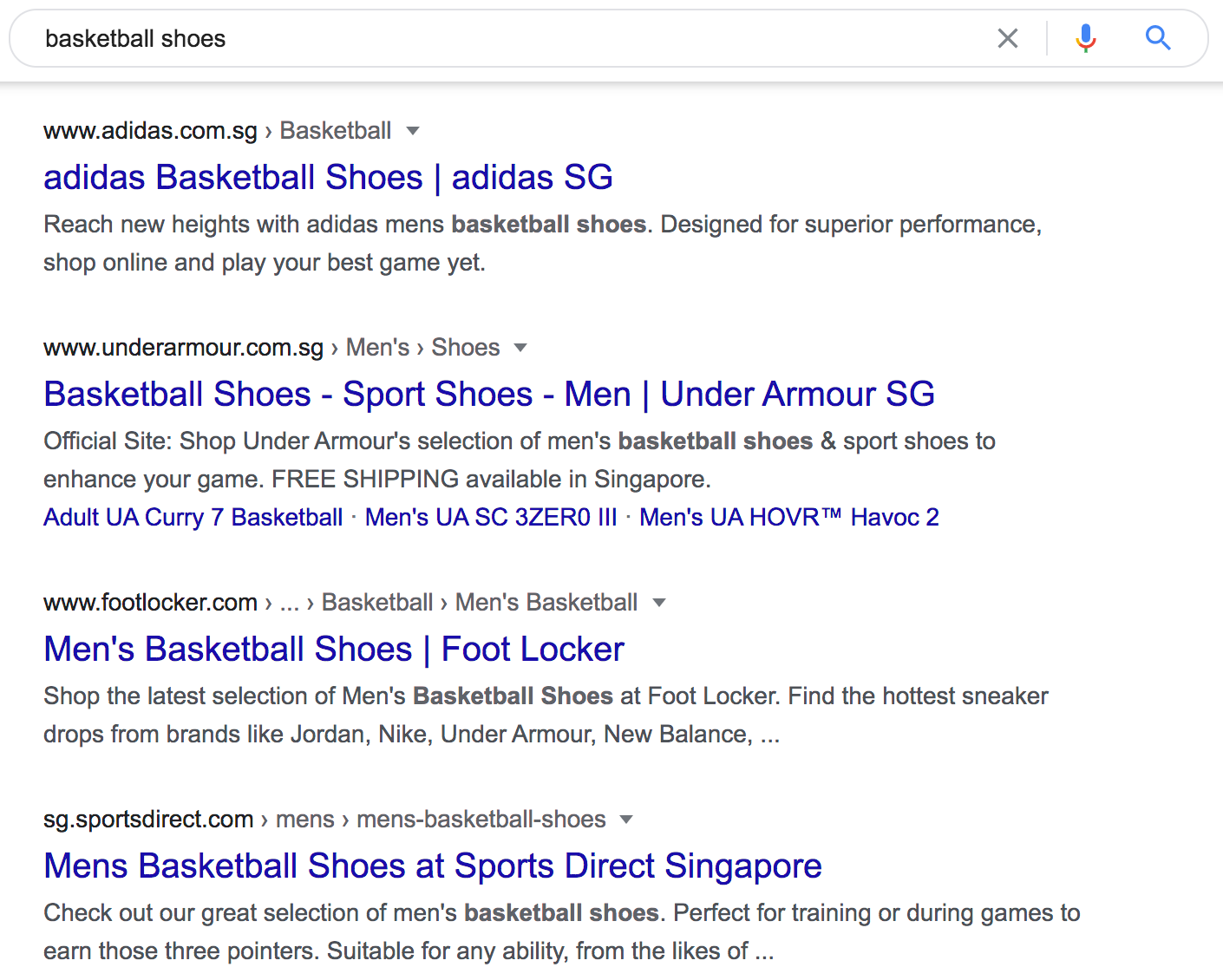Screen dimensions: 1223x980
Task: Open the dropdown arrow next to footlocker.com breadcrumb
Action: pyautogui.click(x=659, y=603)
